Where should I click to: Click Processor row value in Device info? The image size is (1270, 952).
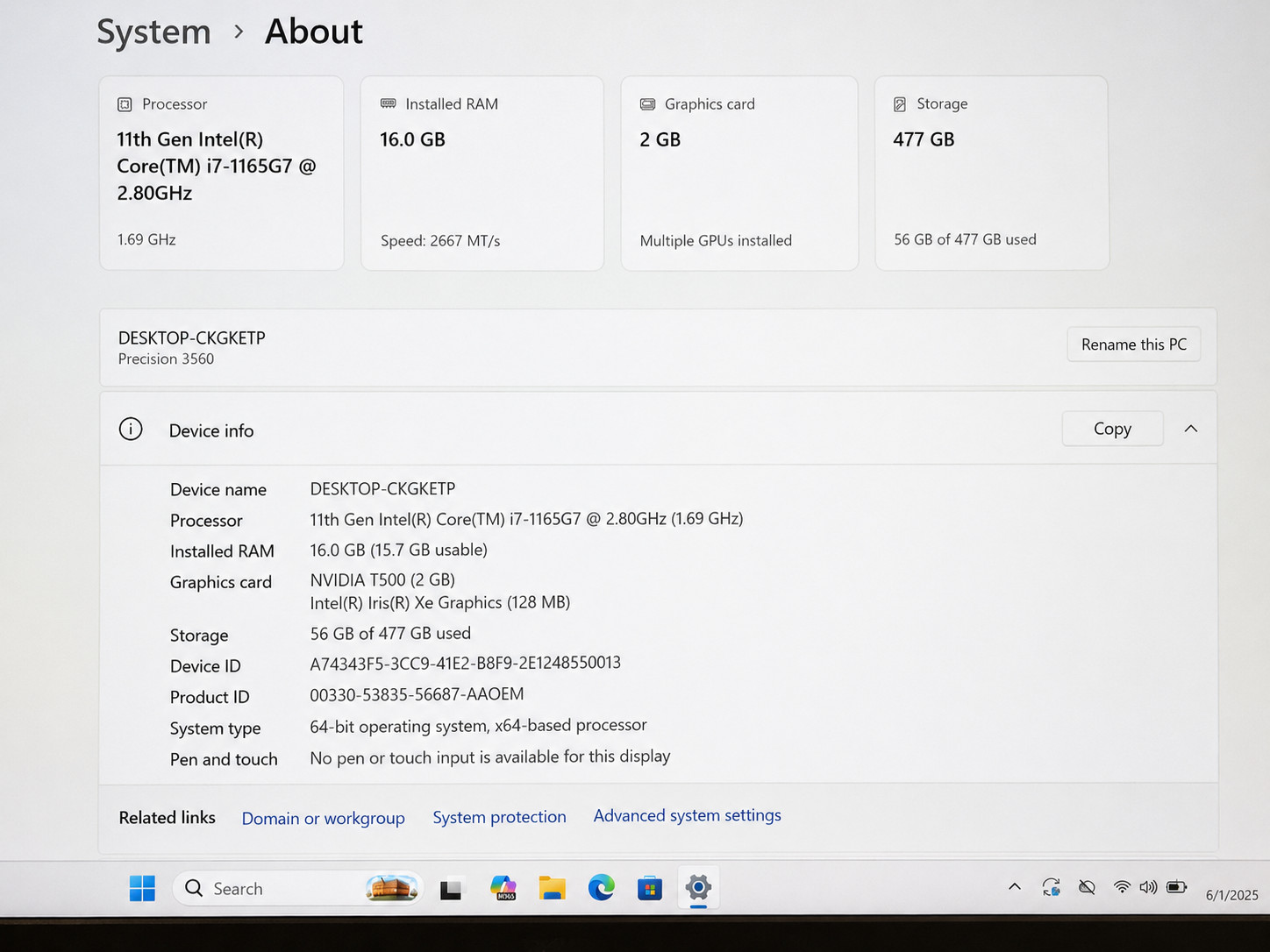(526, 519)
